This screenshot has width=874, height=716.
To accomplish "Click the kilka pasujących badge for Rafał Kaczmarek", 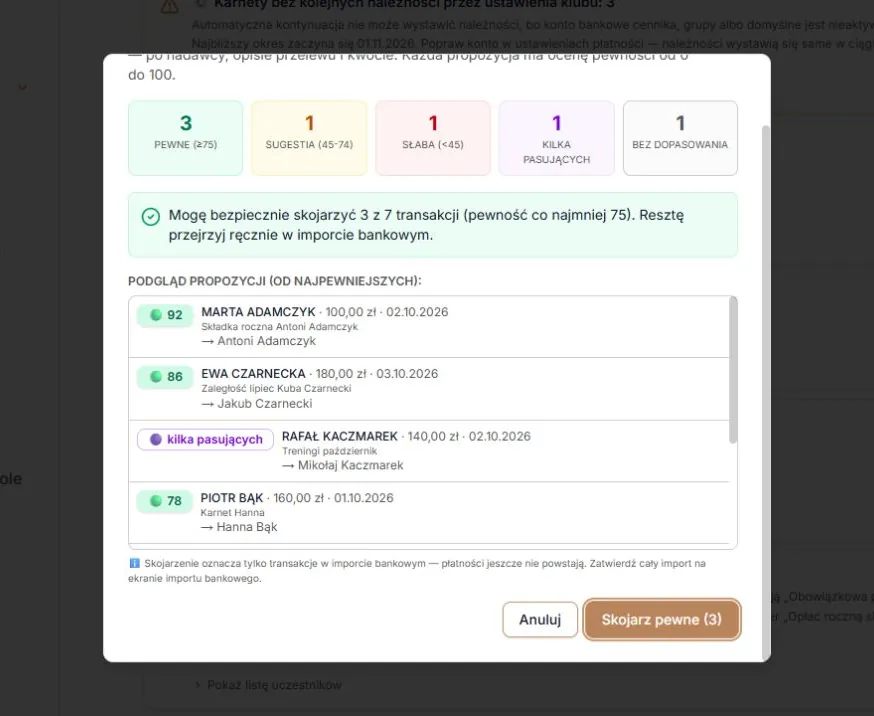I will tap(205, 439).
